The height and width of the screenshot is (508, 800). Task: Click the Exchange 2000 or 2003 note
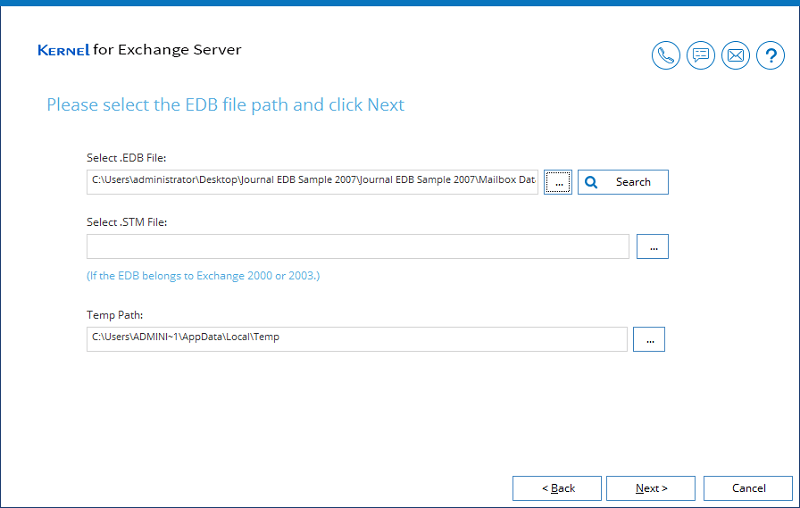pyautogui.click(x=203, y=276)
